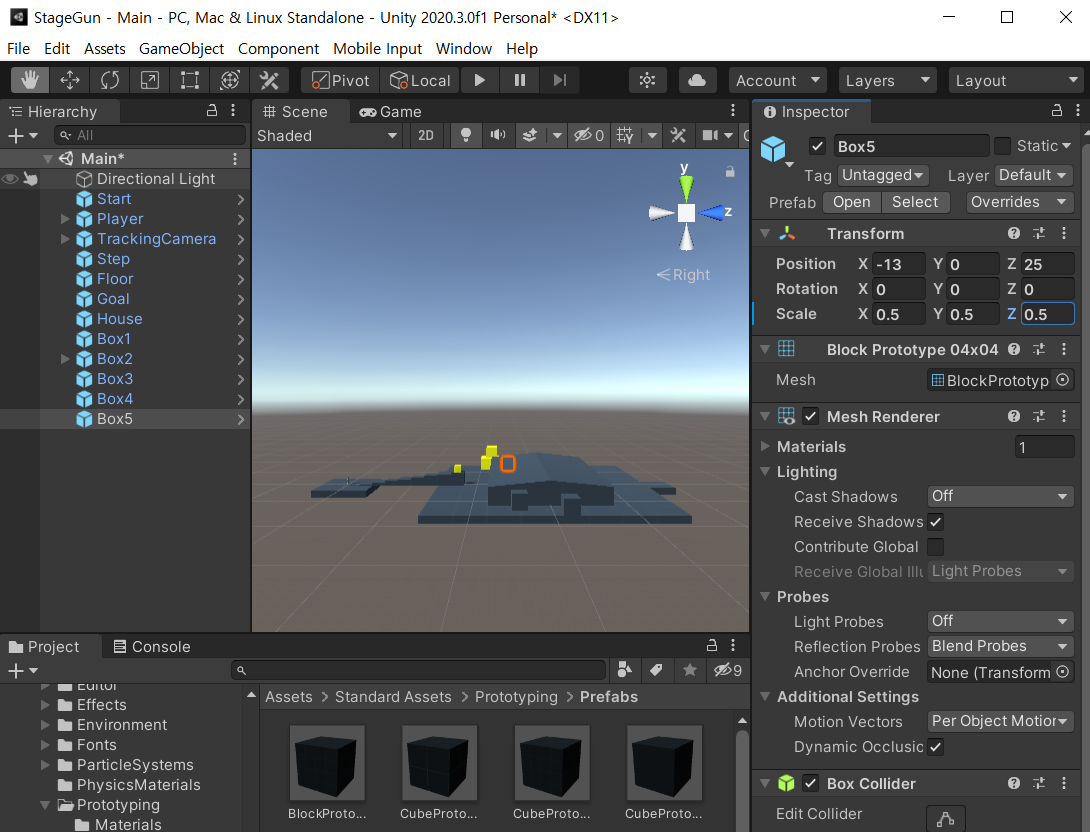
Task: Open the Tag dropdown
Action: (882, 175)
